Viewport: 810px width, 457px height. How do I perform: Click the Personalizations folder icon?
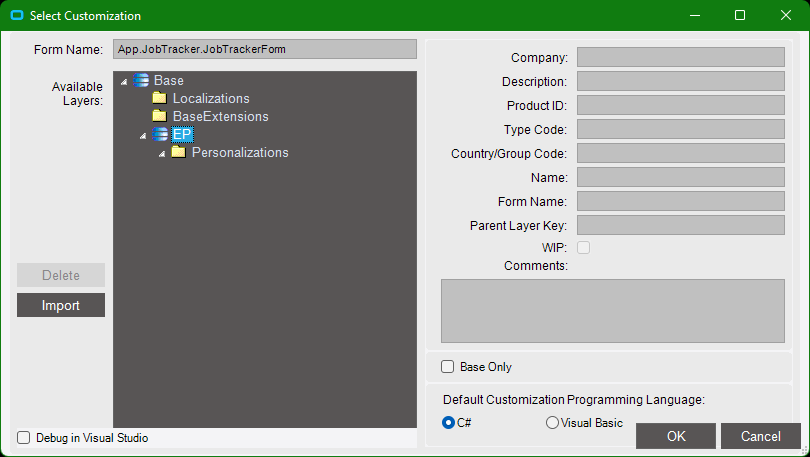click(x=179, y=152)
